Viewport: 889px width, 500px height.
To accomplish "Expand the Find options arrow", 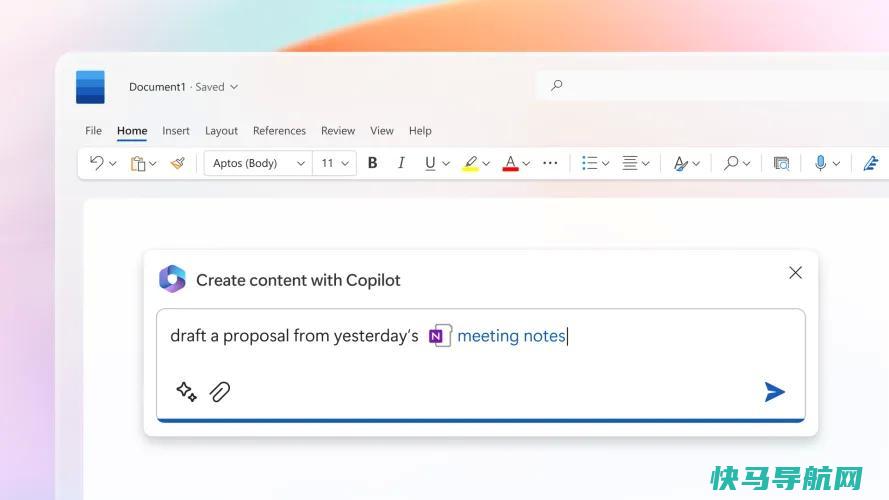I will [747, 164].
